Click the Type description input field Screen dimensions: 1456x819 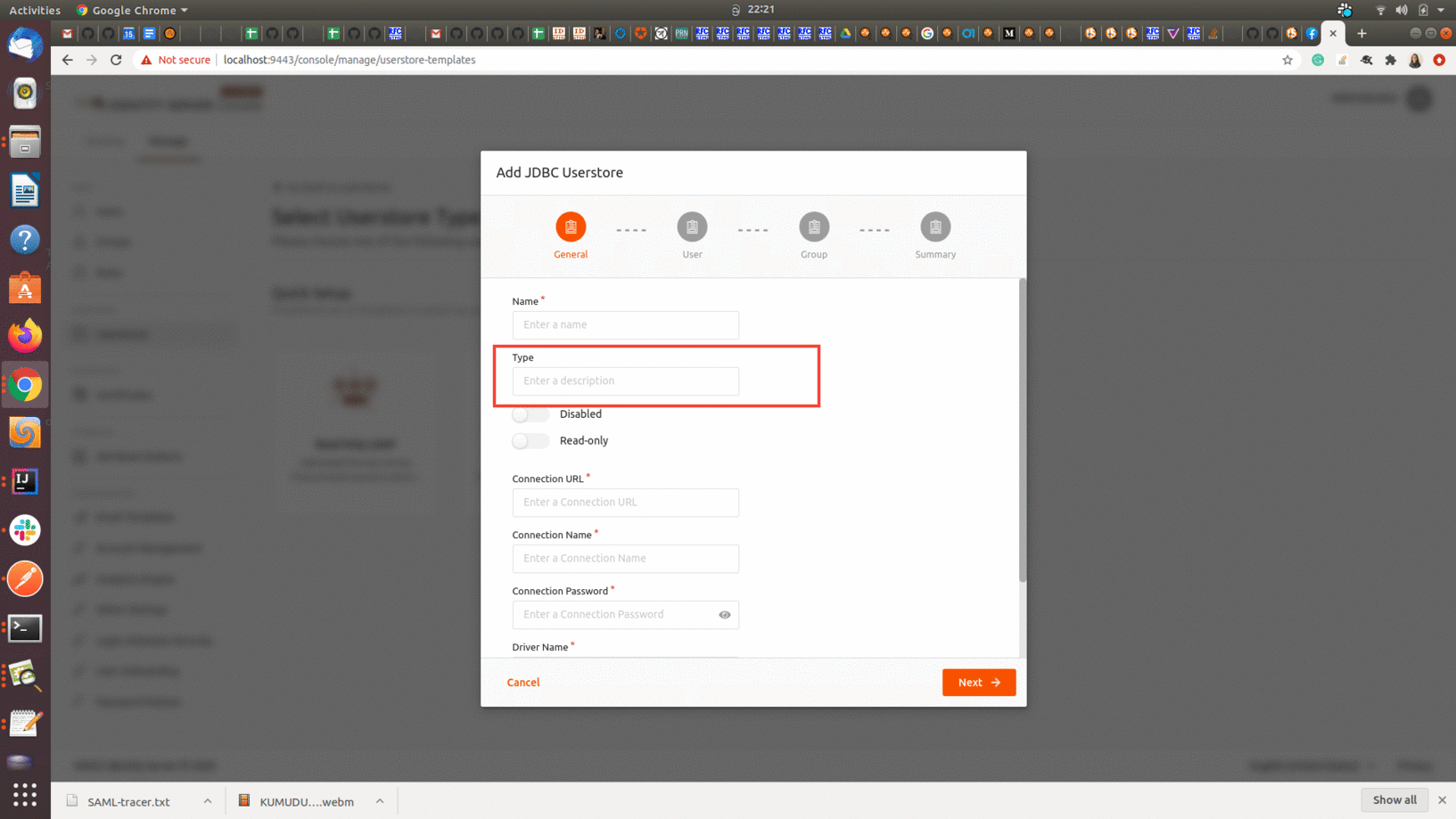point(625,381)
